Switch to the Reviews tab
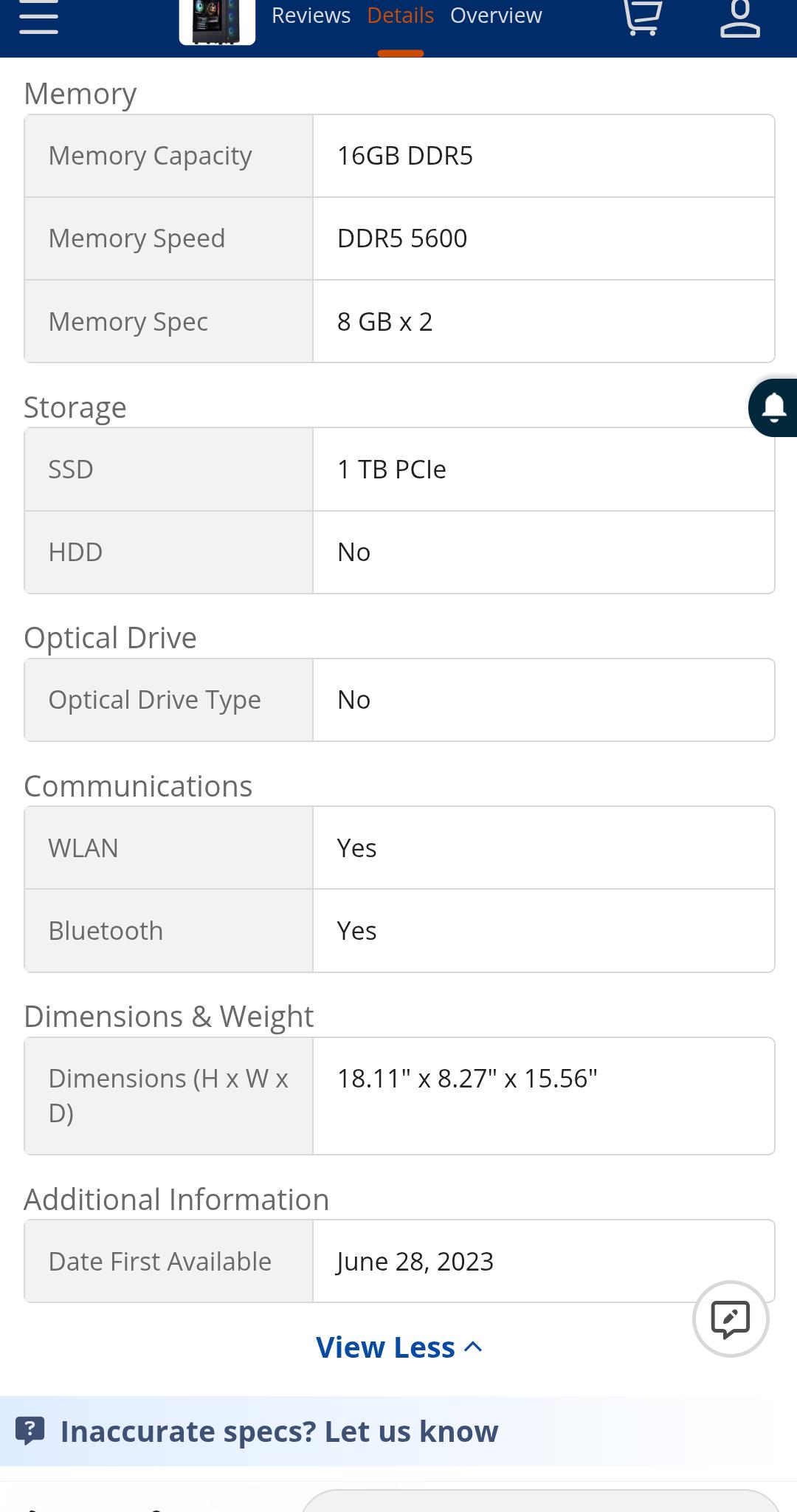 coord(311,16)
